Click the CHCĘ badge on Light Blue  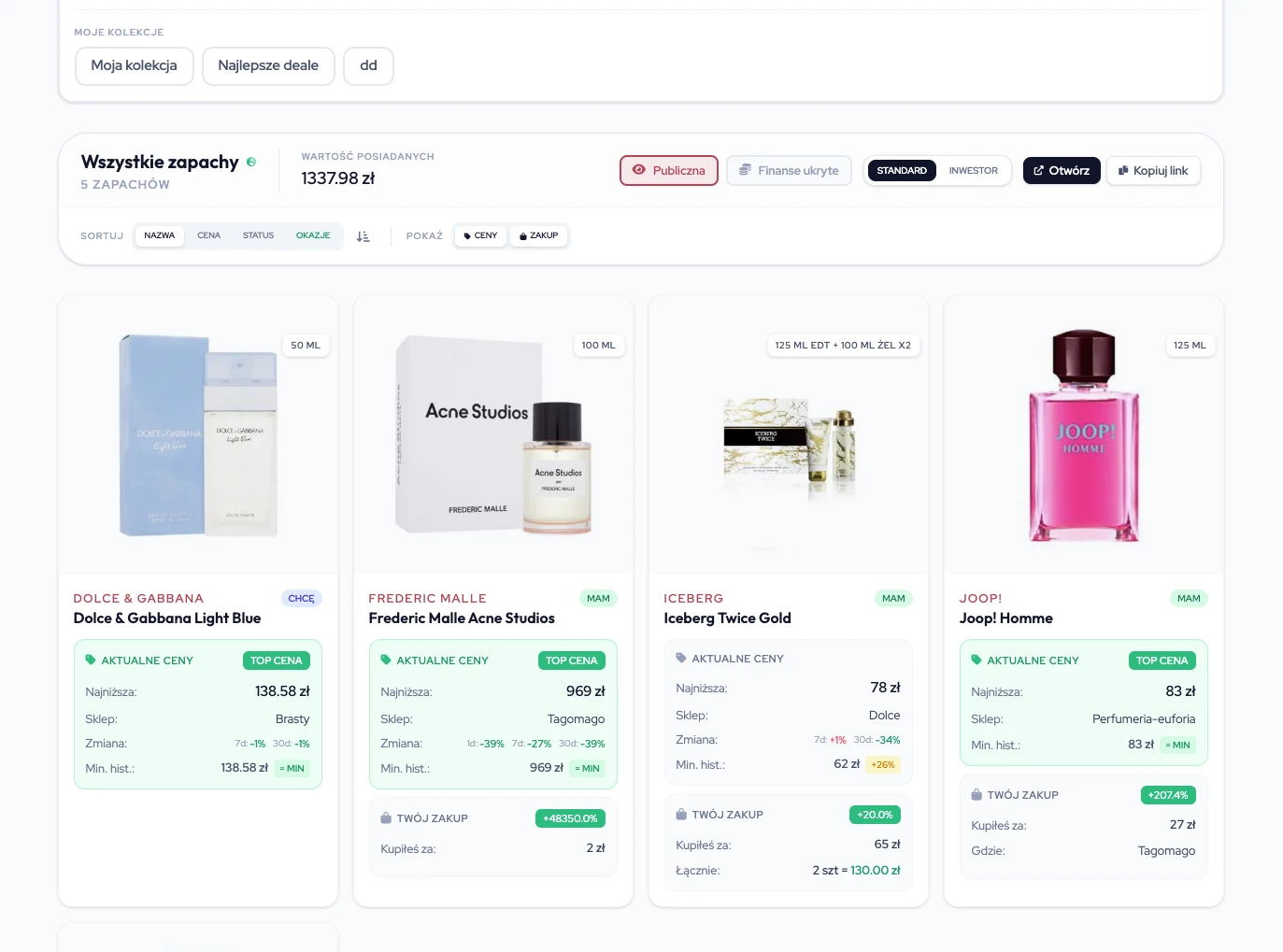(301, 598)
